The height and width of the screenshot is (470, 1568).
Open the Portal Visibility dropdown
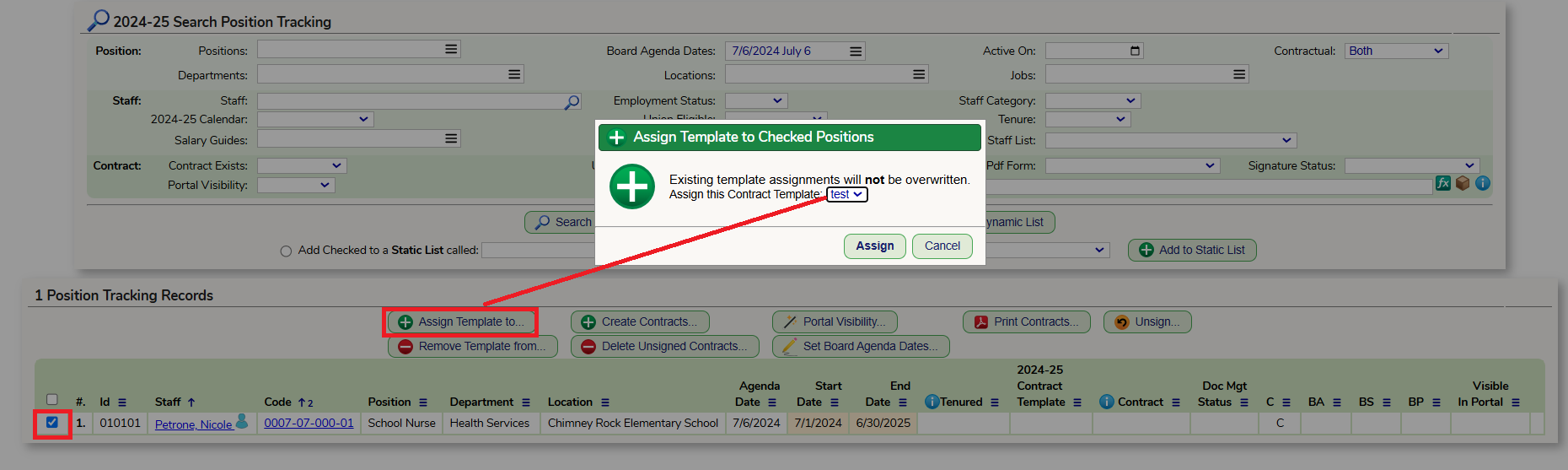point(296,185)
